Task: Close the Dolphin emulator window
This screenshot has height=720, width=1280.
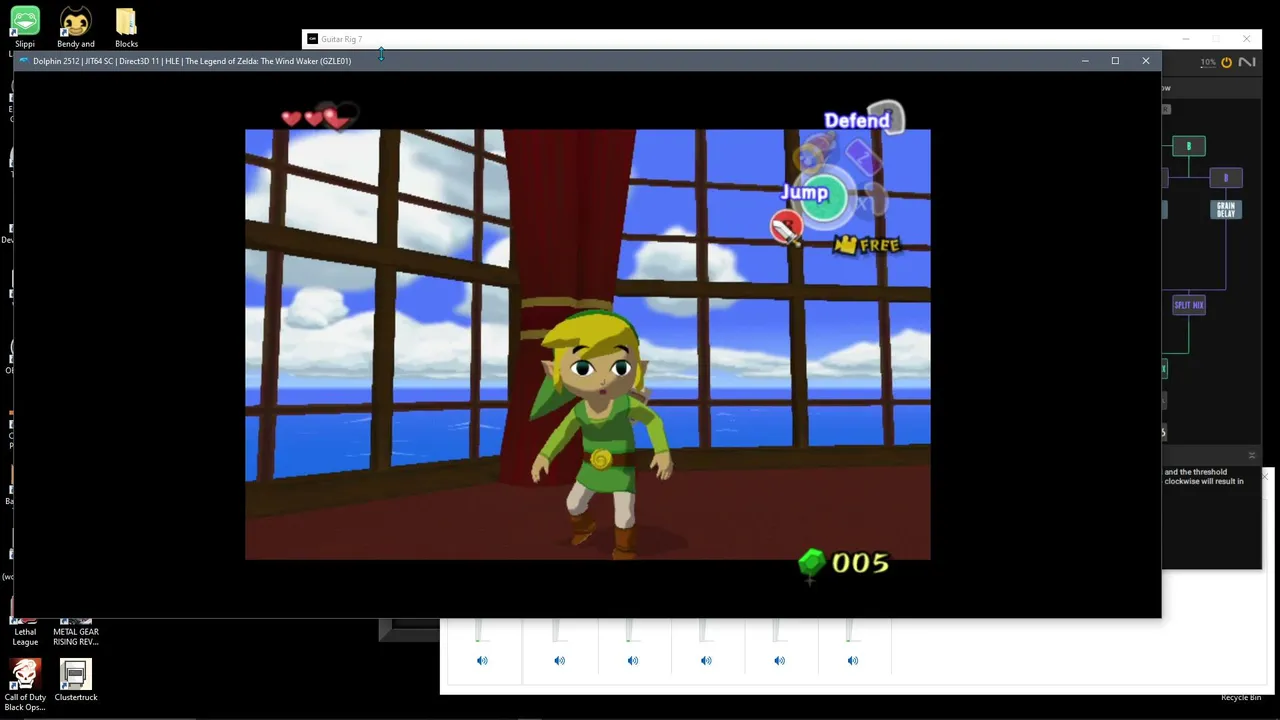Action: point(1146,61)
